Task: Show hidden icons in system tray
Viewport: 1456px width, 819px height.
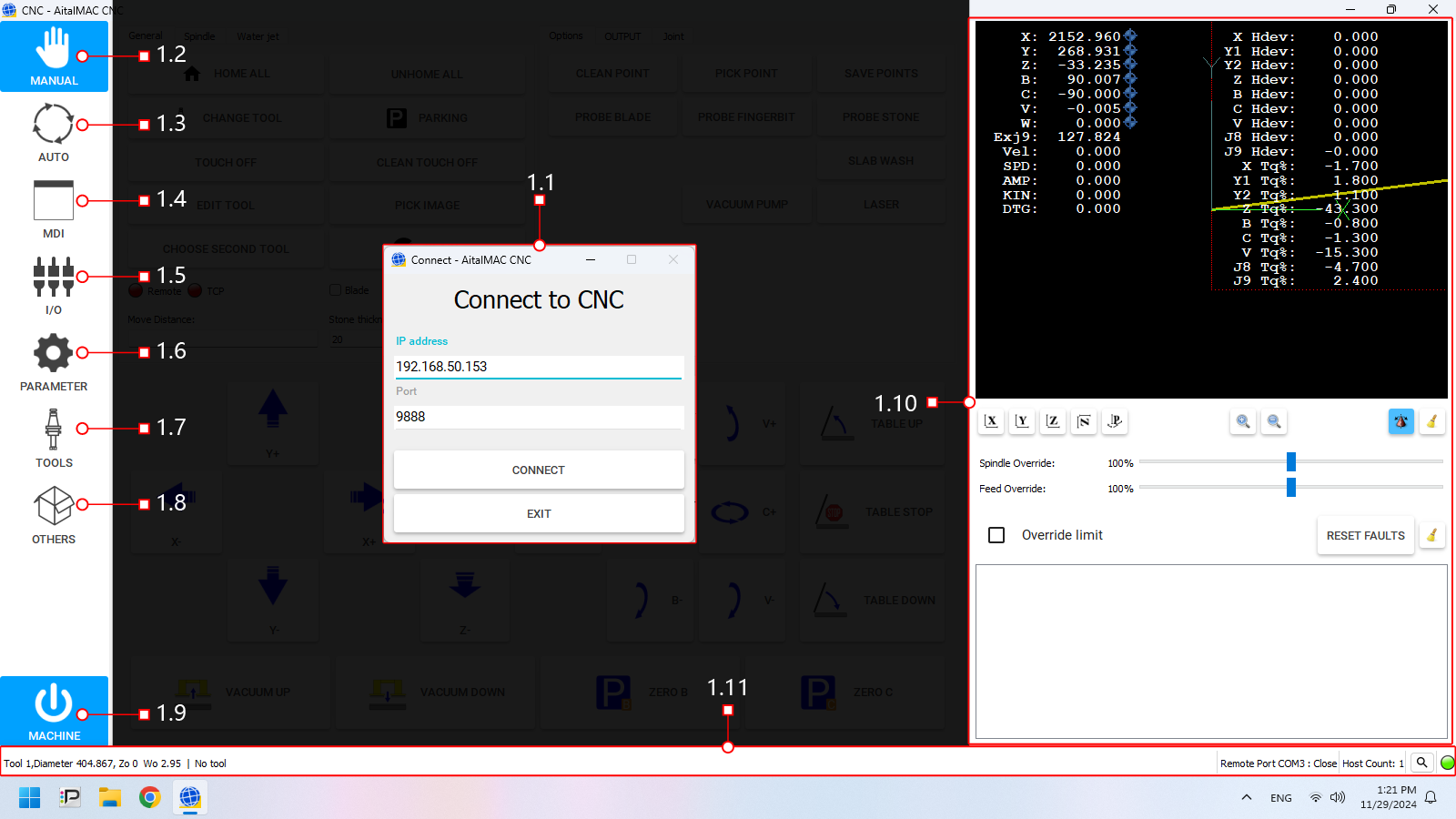Action: point(1246,798)
